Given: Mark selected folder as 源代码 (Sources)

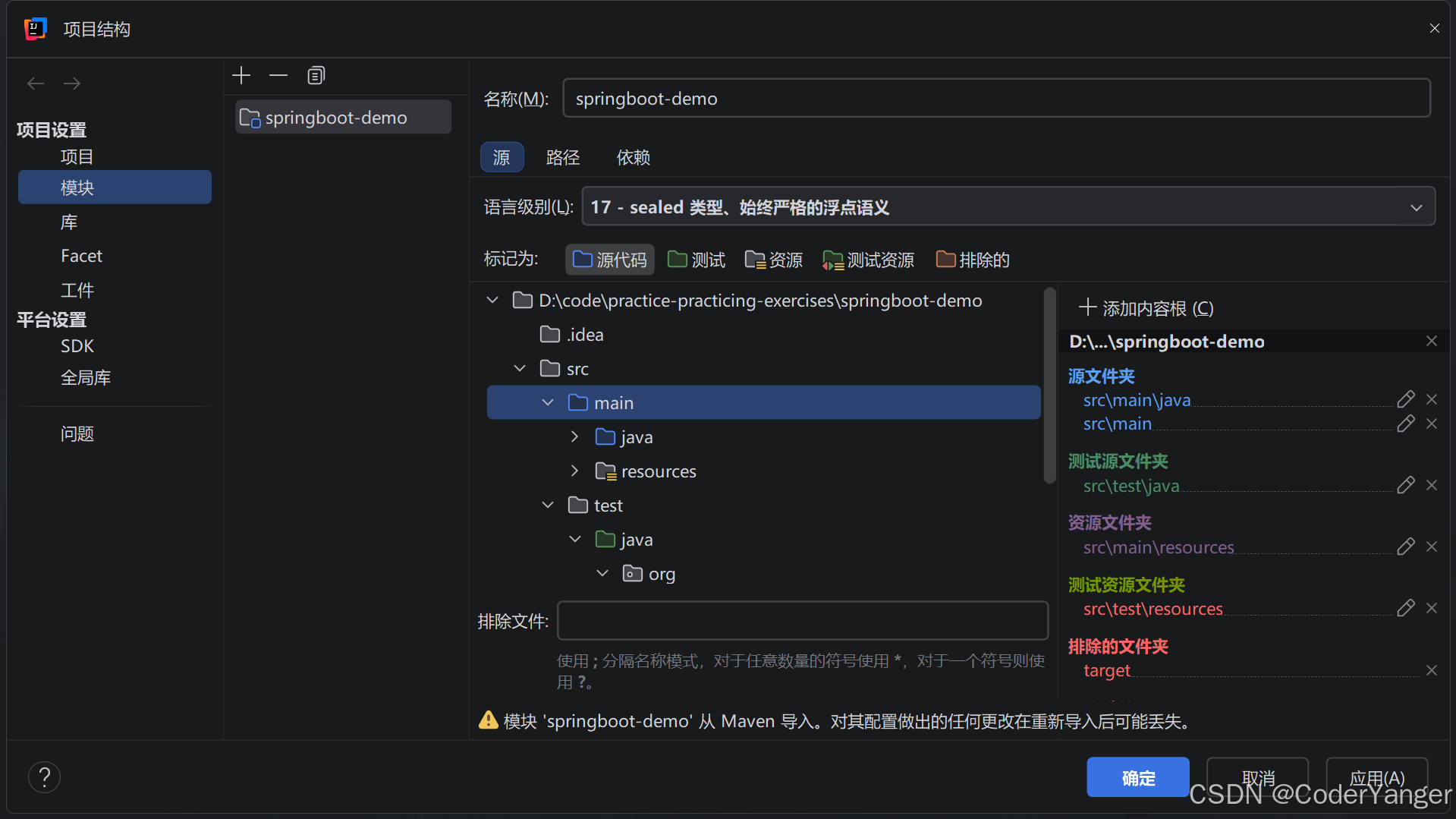Looking at the screenshot, I should click(x=610, y=260).
